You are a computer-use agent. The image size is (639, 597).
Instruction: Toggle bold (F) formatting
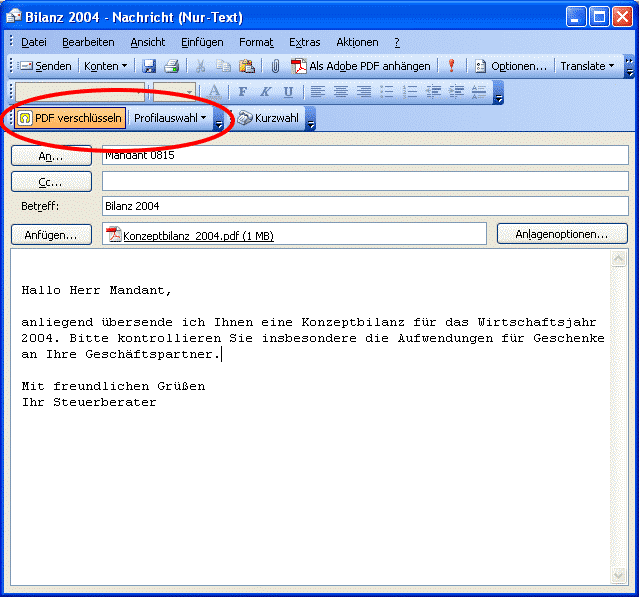[x=242, y=92]
